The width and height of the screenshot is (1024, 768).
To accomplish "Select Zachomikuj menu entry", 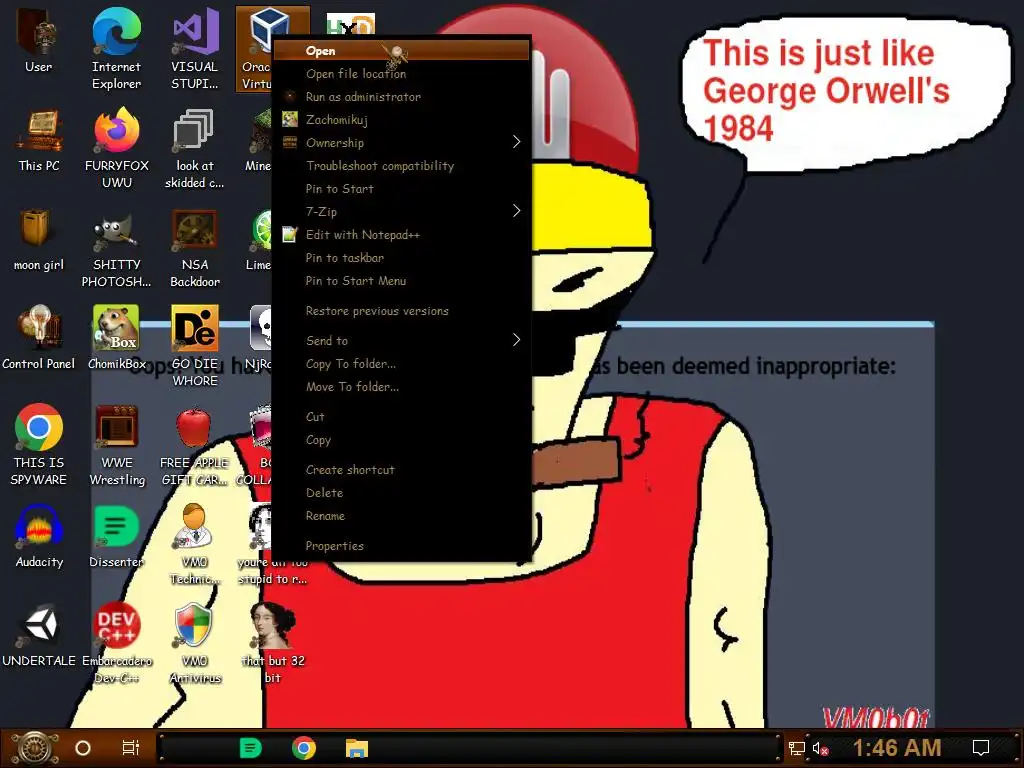I will [401, 120].
